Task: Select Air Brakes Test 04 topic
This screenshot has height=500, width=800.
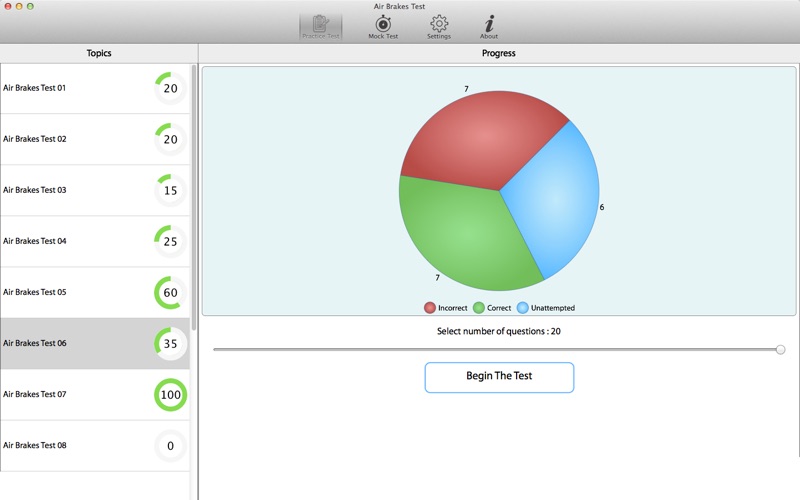Action: click(x=95, y=241)
